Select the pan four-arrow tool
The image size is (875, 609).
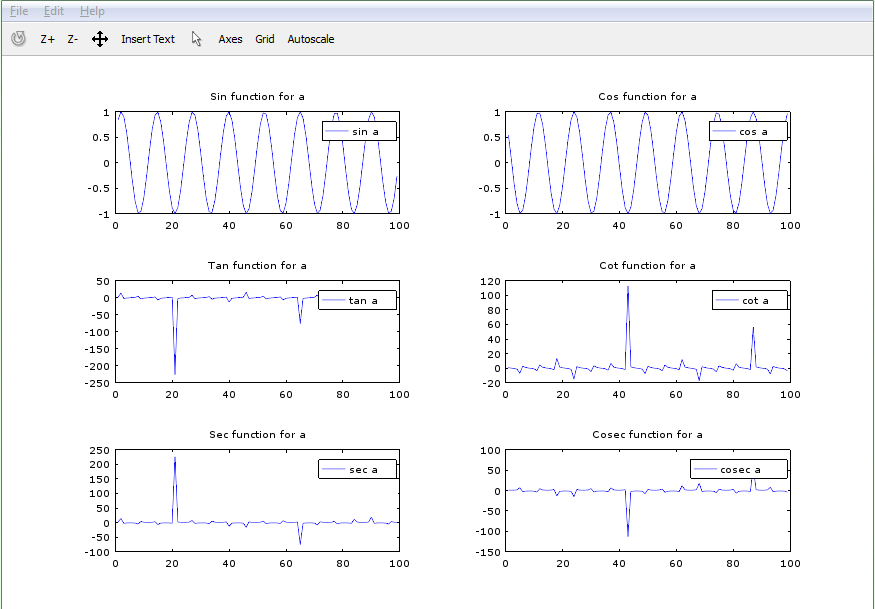pos(100,39)
